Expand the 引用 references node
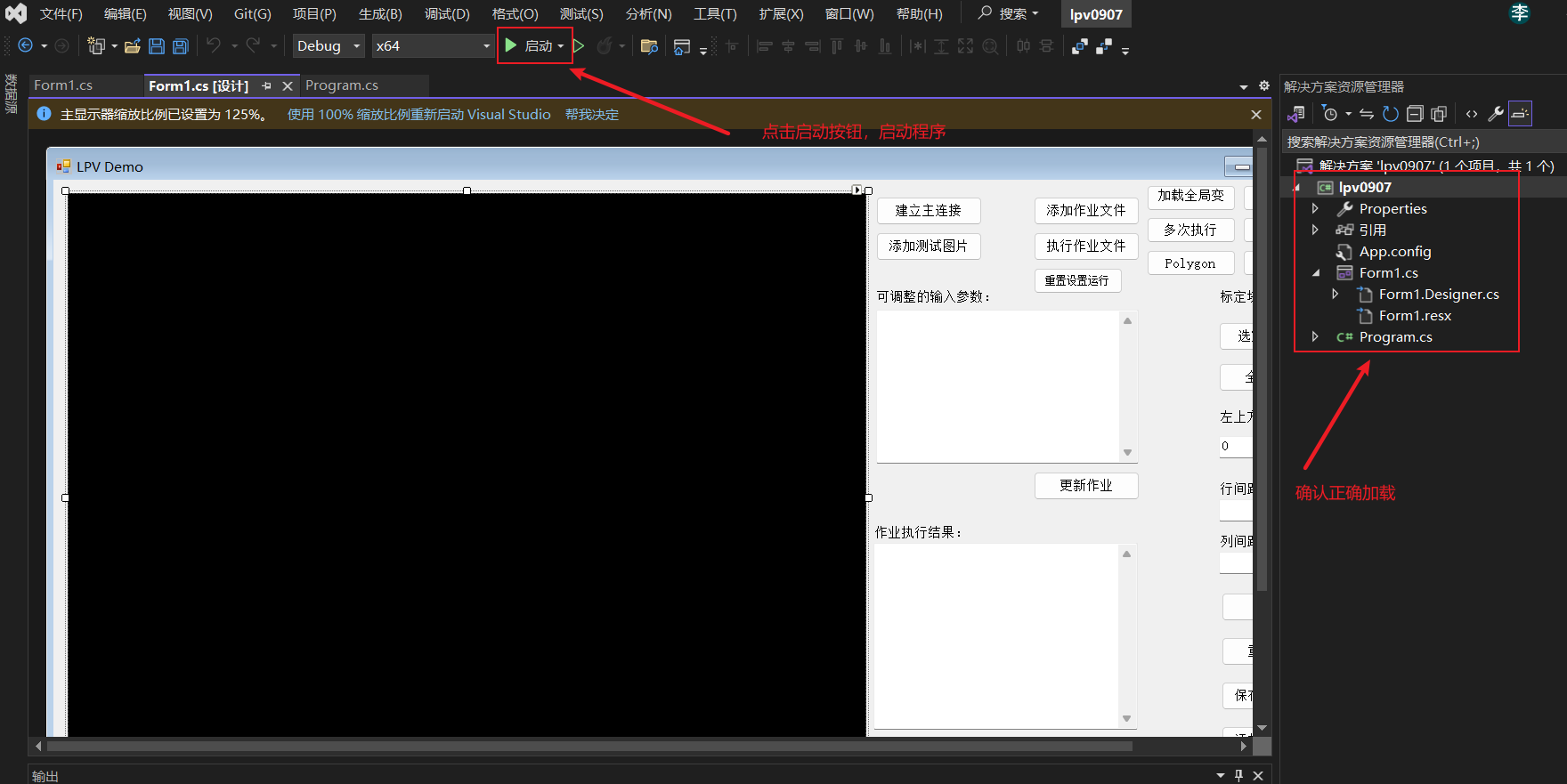This screenshot has width=1567, height=784. 1315,230
